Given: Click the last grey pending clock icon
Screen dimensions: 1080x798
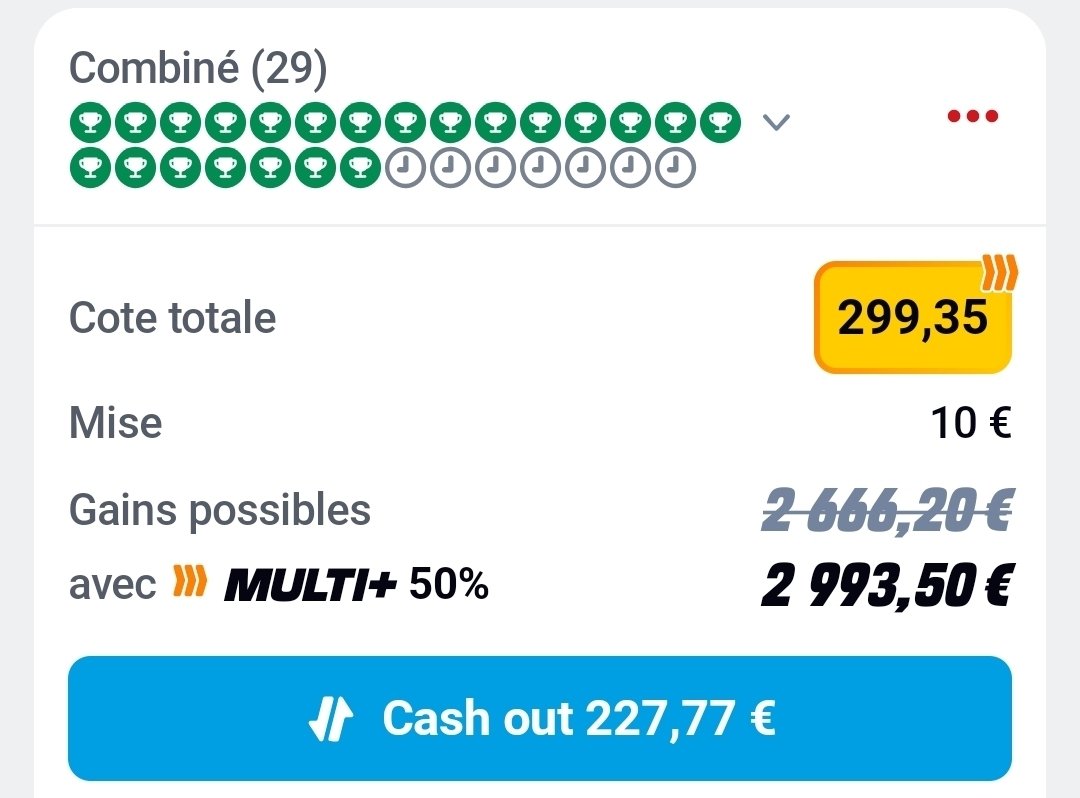Looking at the screenshot, I should tap(675, 167).
